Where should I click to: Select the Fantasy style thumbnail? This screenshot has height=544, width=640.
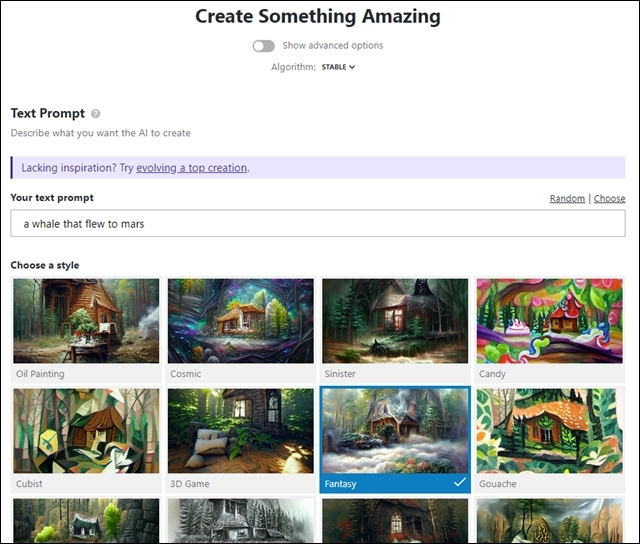pos(395,431)
